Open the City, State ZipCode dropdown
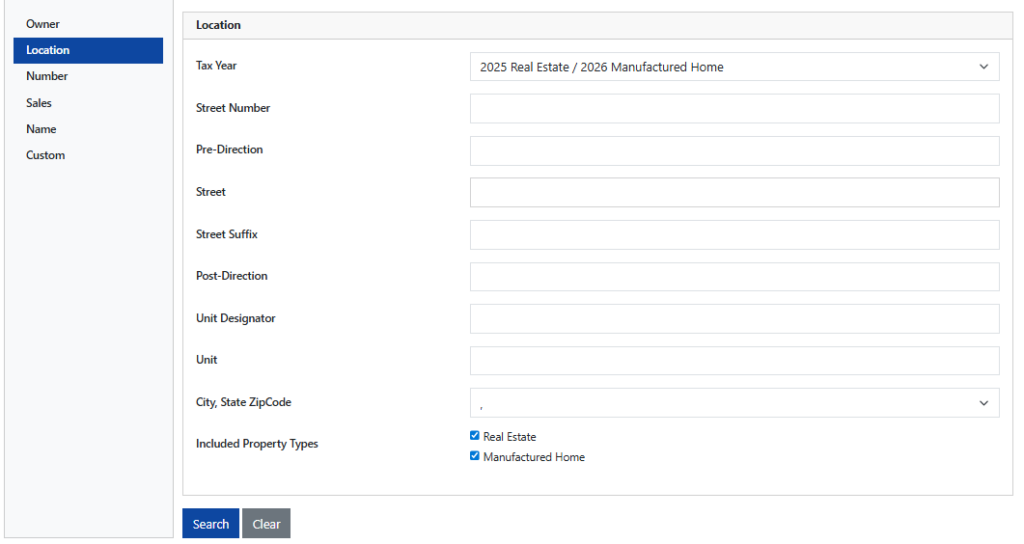1024x544 pixels. click(734, 403)
